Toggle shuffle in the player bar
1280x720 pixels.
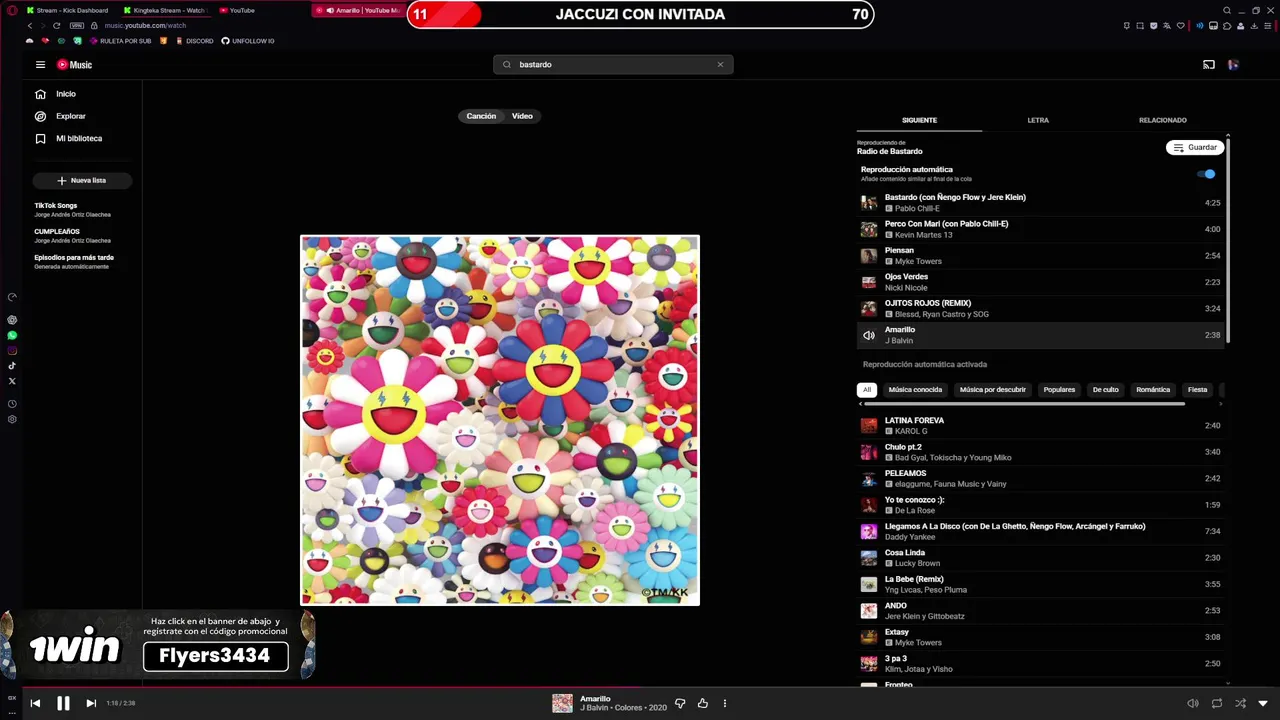coord(1241,703)
